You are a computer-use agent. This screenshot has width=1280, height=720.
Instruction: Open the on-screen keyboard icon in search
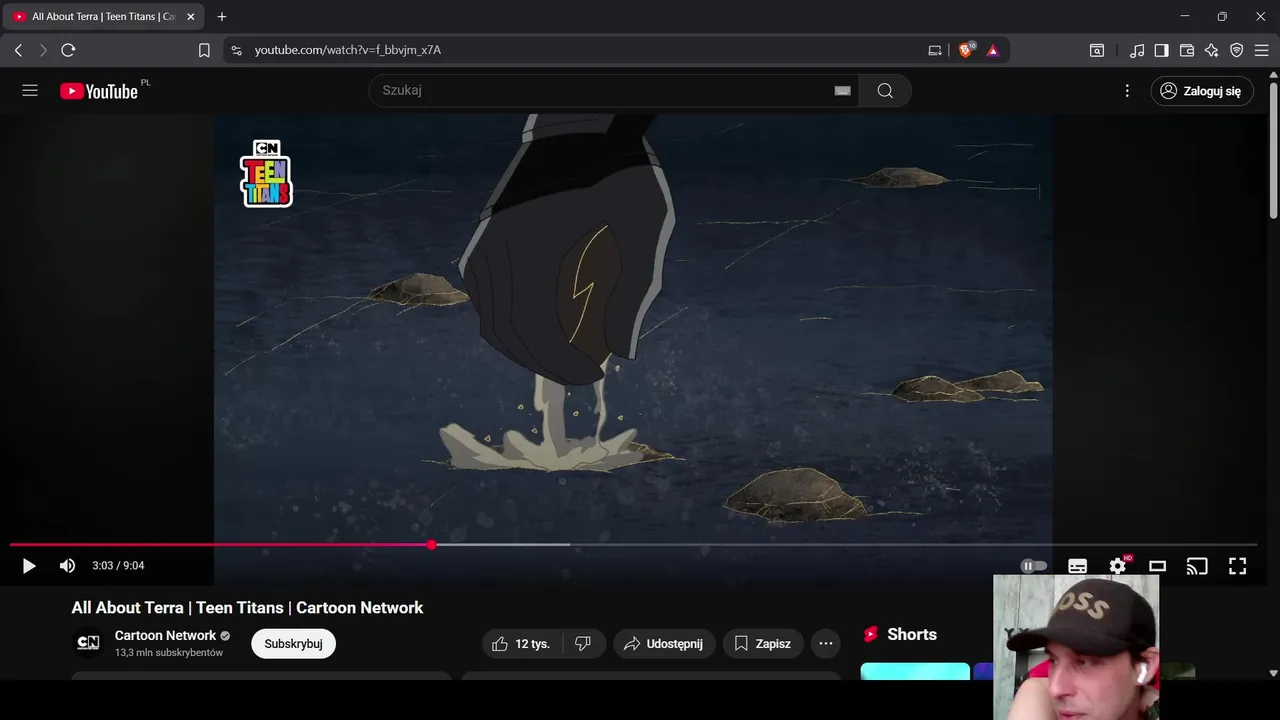click(x=843, y=90)
